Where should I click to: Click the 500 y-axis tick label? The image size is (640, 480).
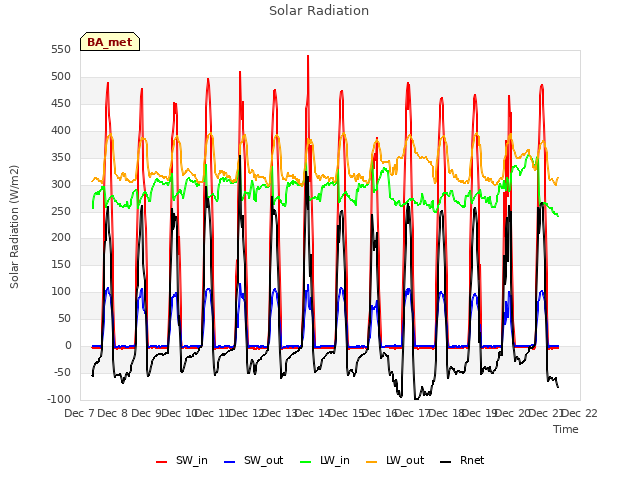(x=61, y=77)
